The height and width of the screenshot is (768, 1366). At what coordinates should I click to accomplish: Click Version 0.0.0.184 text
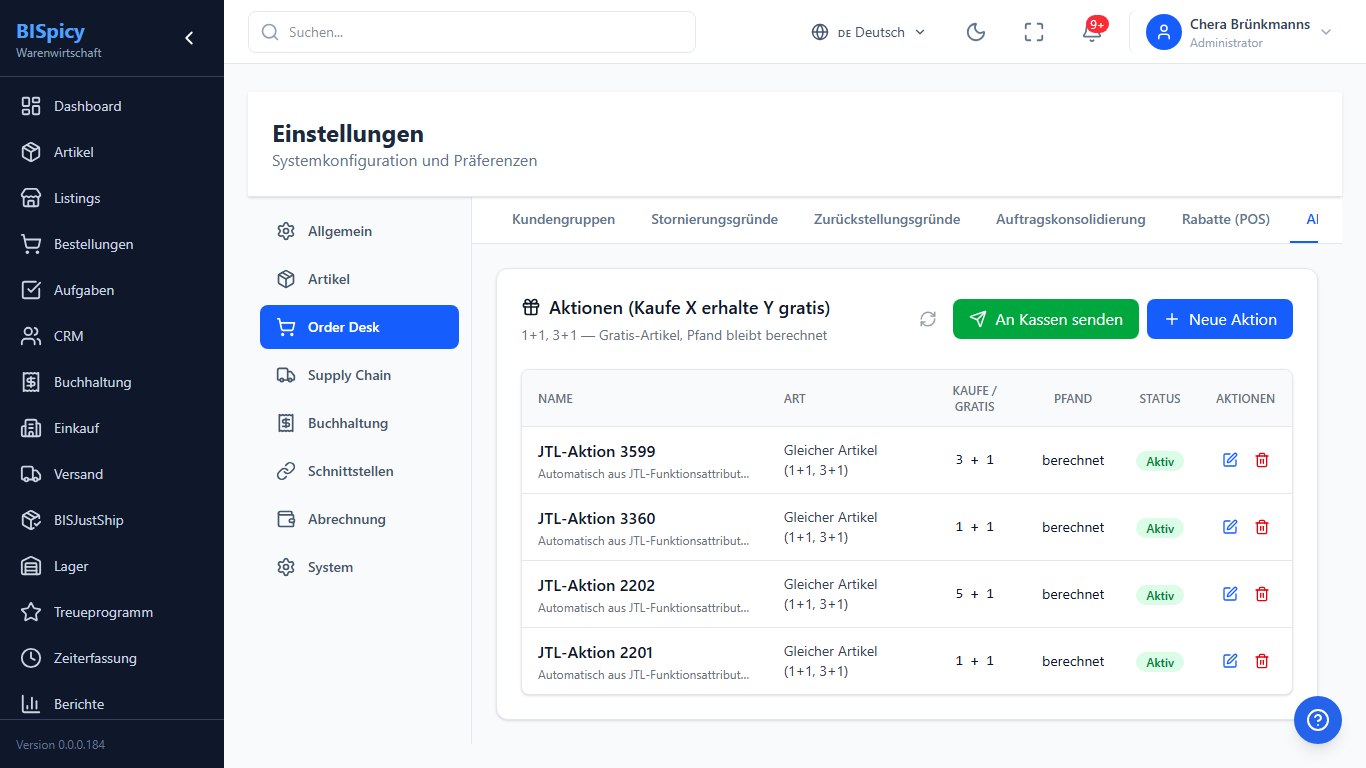point(60,745)
